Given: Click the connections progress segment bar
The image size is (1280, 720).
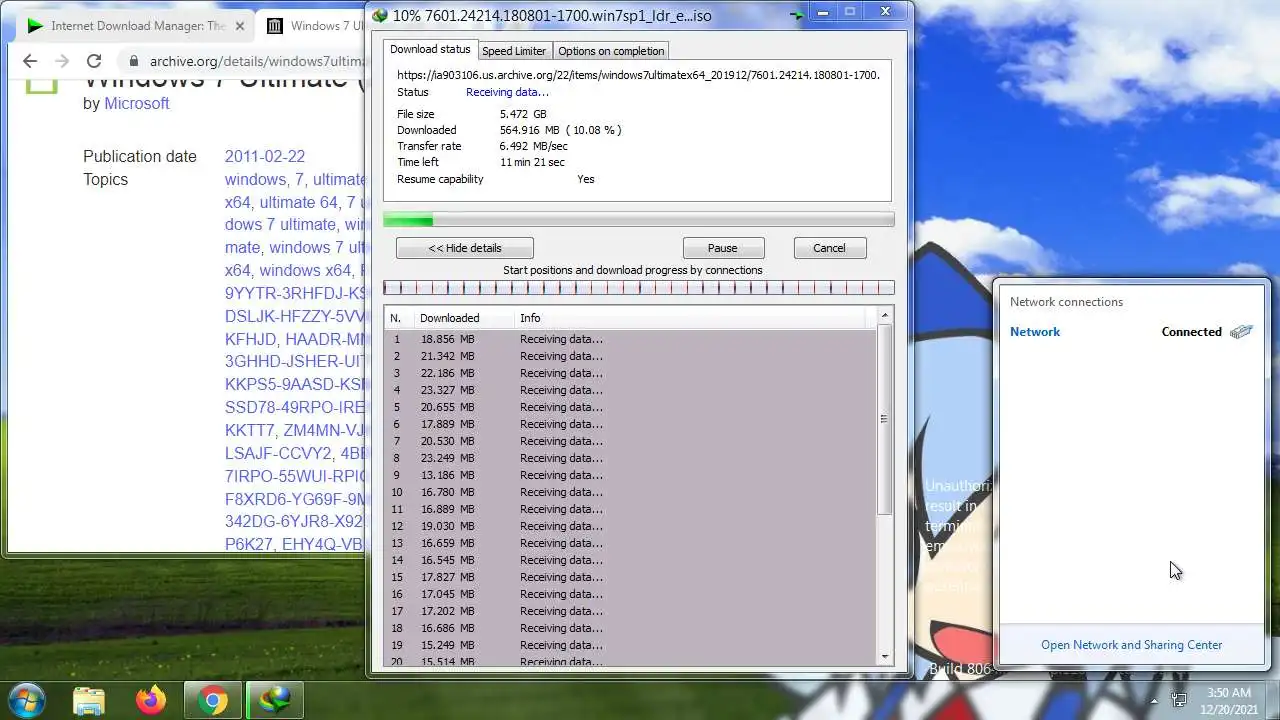Looking at the screenshot, I should tap(638, 288).
